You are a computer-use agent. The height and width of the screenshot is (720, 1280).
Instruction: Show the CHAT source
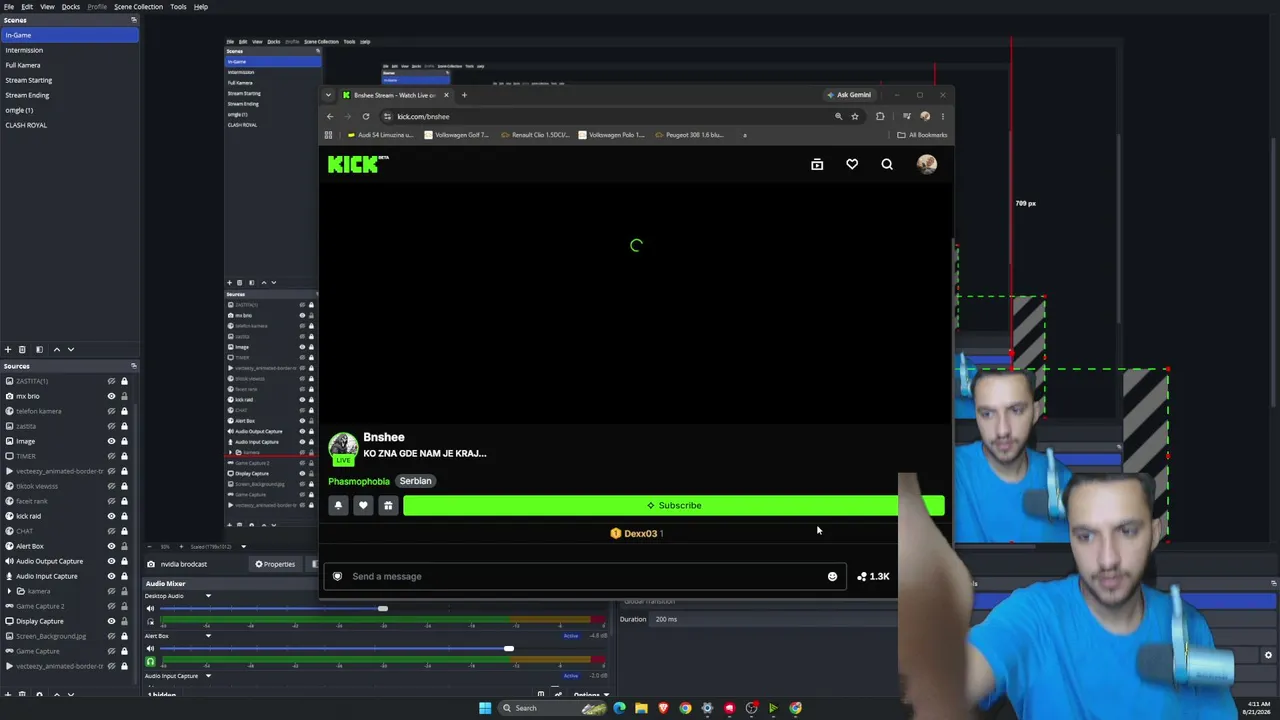(x=111, y=531)
